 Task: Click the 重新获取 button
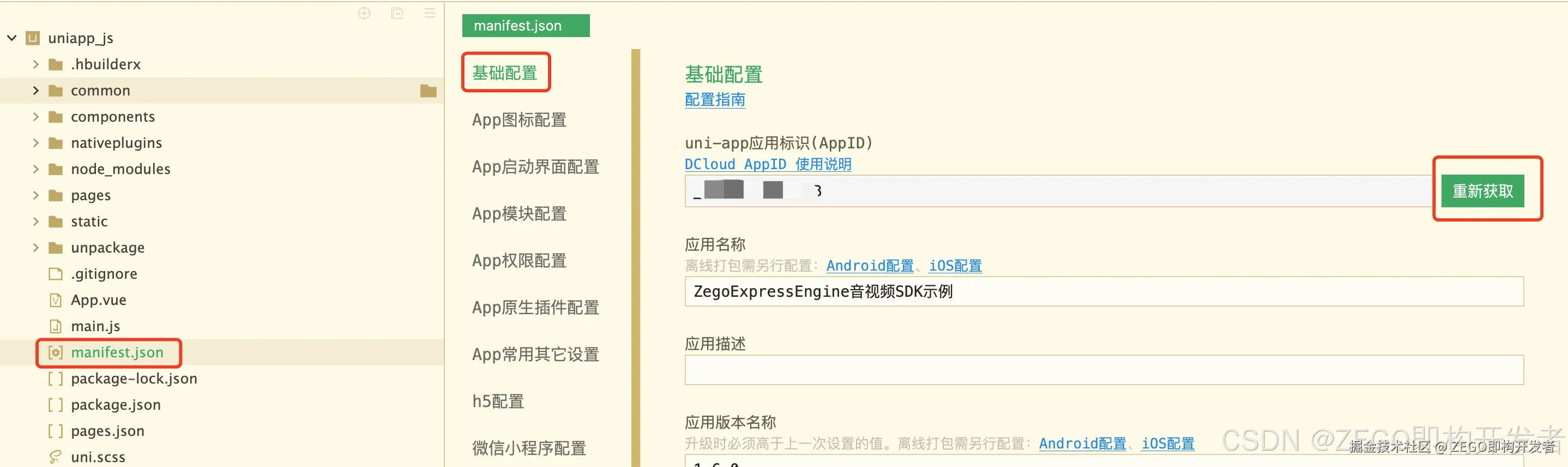(1482, 191)
